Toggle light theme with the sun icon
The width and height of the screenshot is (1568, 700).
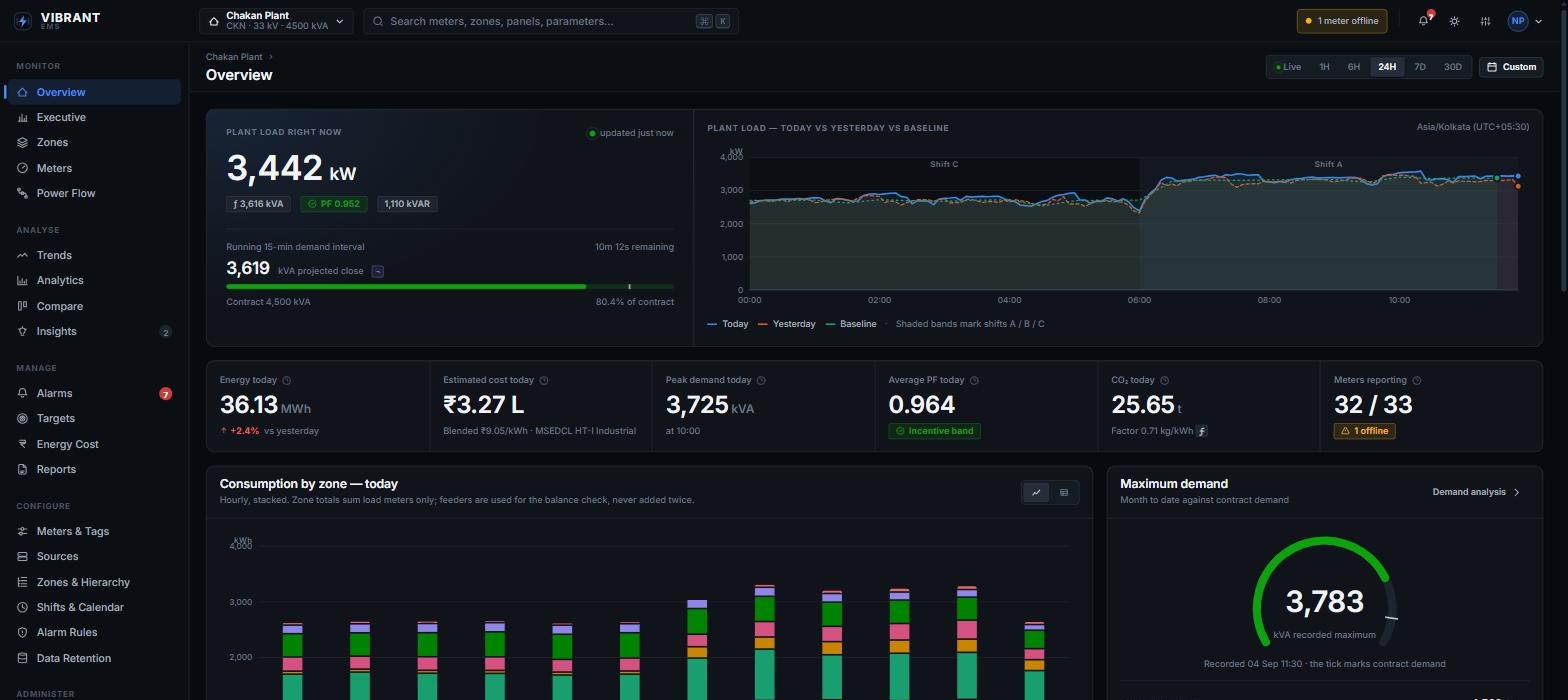point(1454,21)
